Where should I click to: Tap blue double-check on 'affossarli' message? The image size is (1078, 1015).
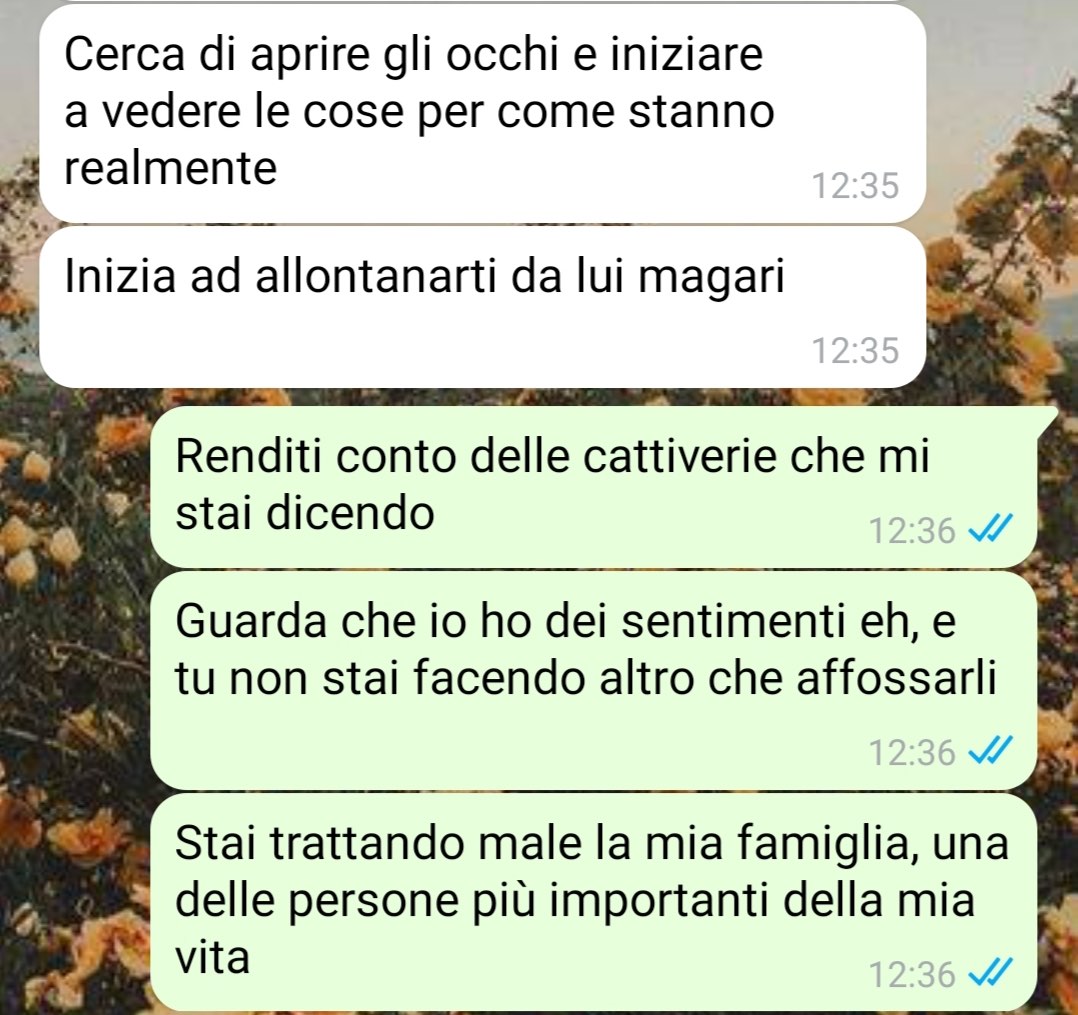click(x=990, y=751)
